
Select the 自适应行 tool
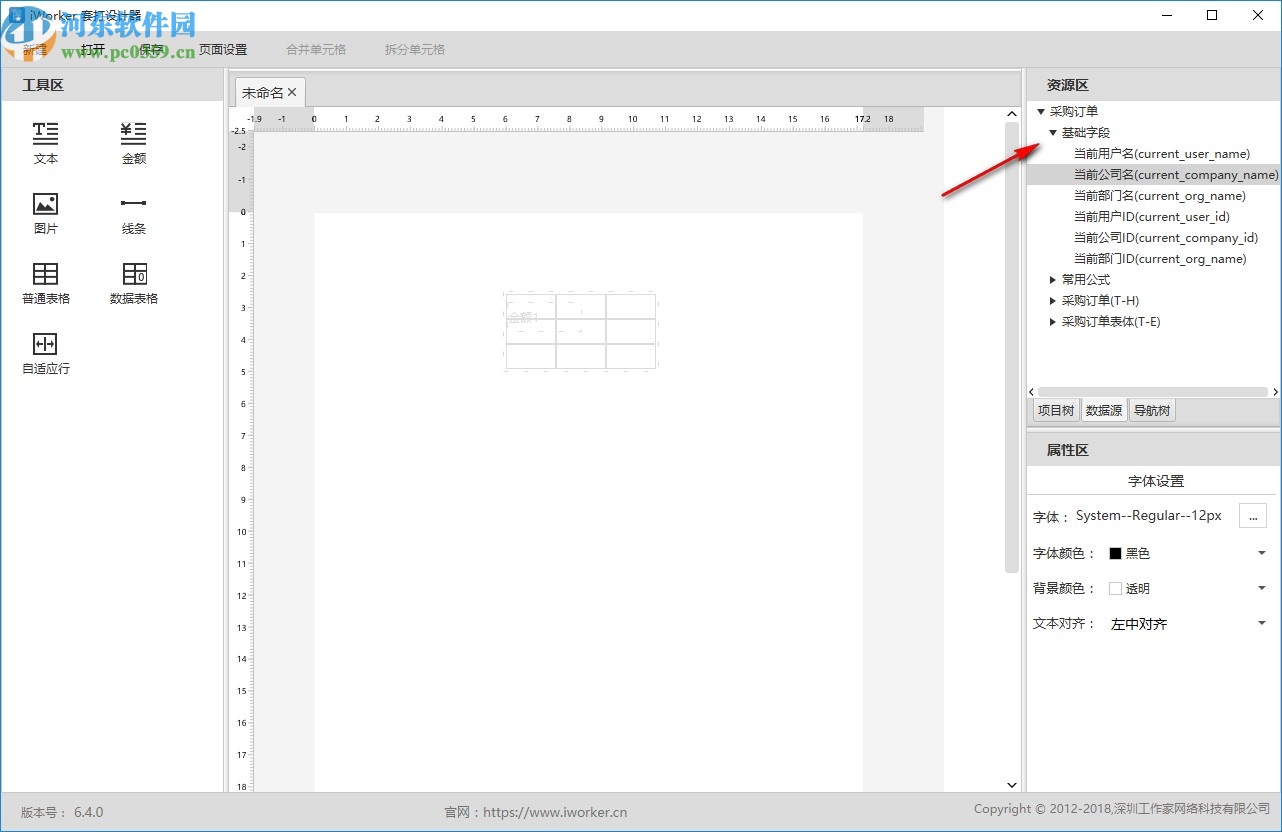click(x=45, y=353)
